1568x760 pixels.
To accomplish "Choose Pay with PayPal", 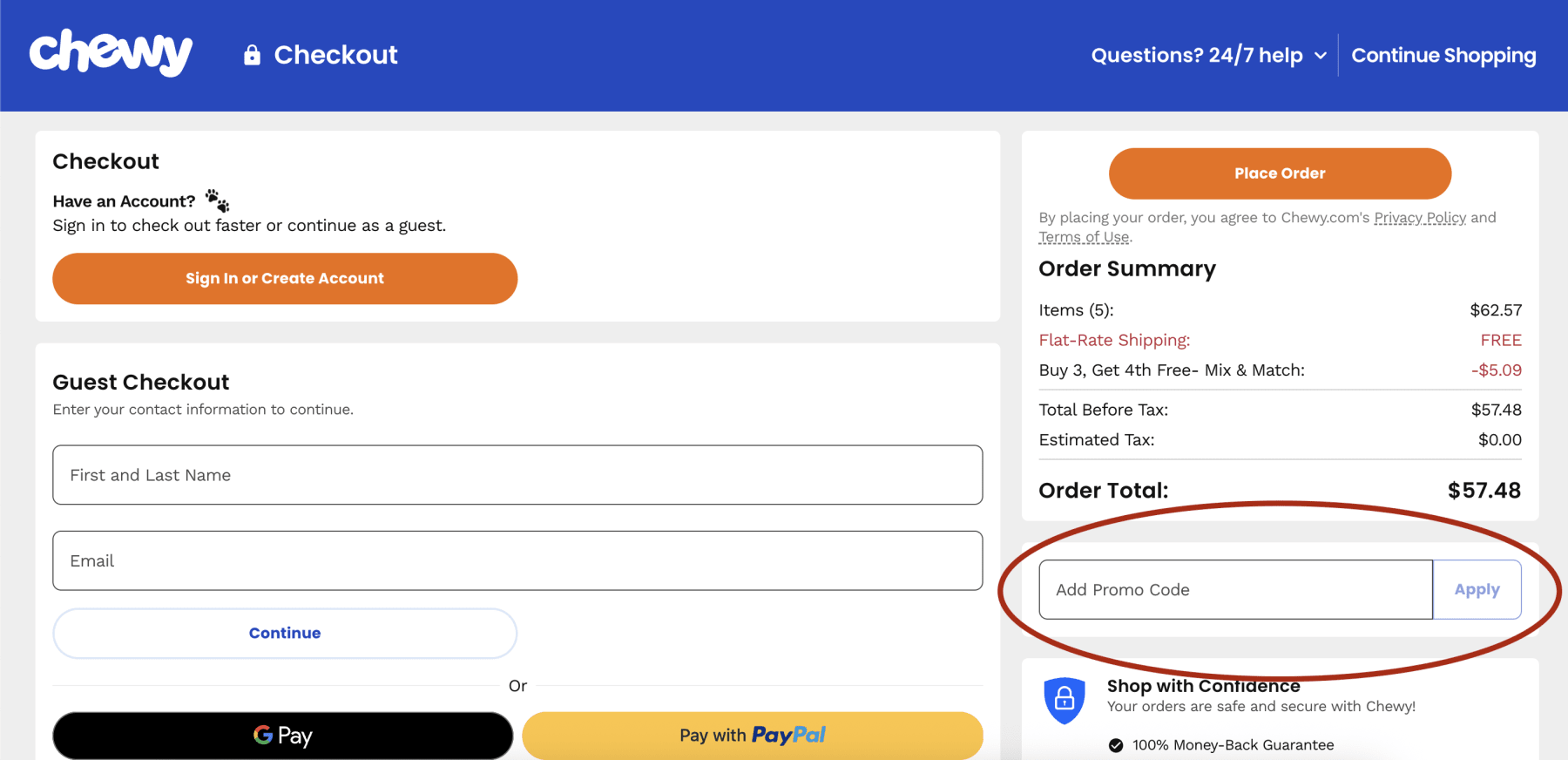I will pyautogui.click(x=753, y=735).
